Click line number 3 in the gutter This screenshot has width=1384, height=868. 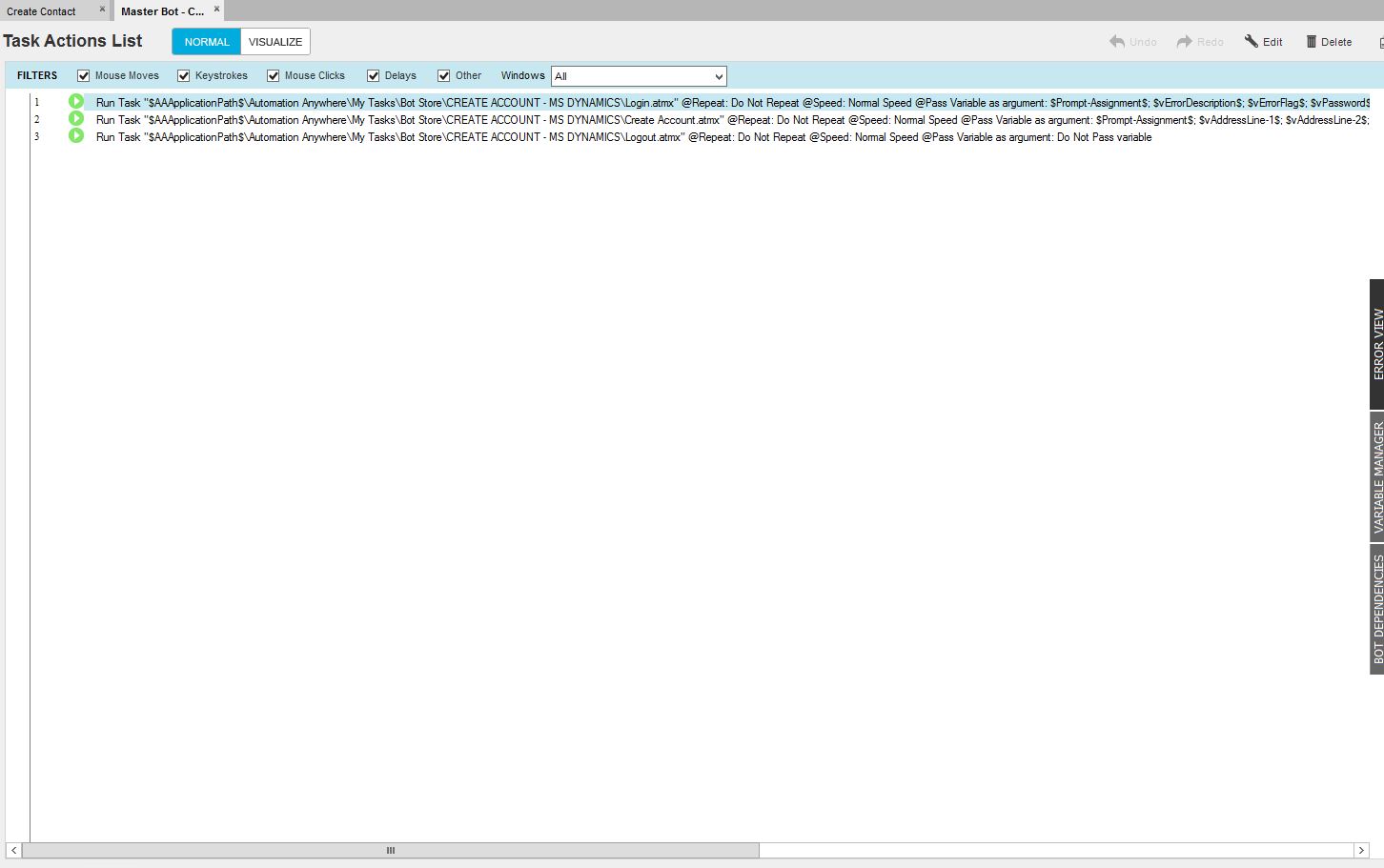pyautogui.click(x=37, y=137)
